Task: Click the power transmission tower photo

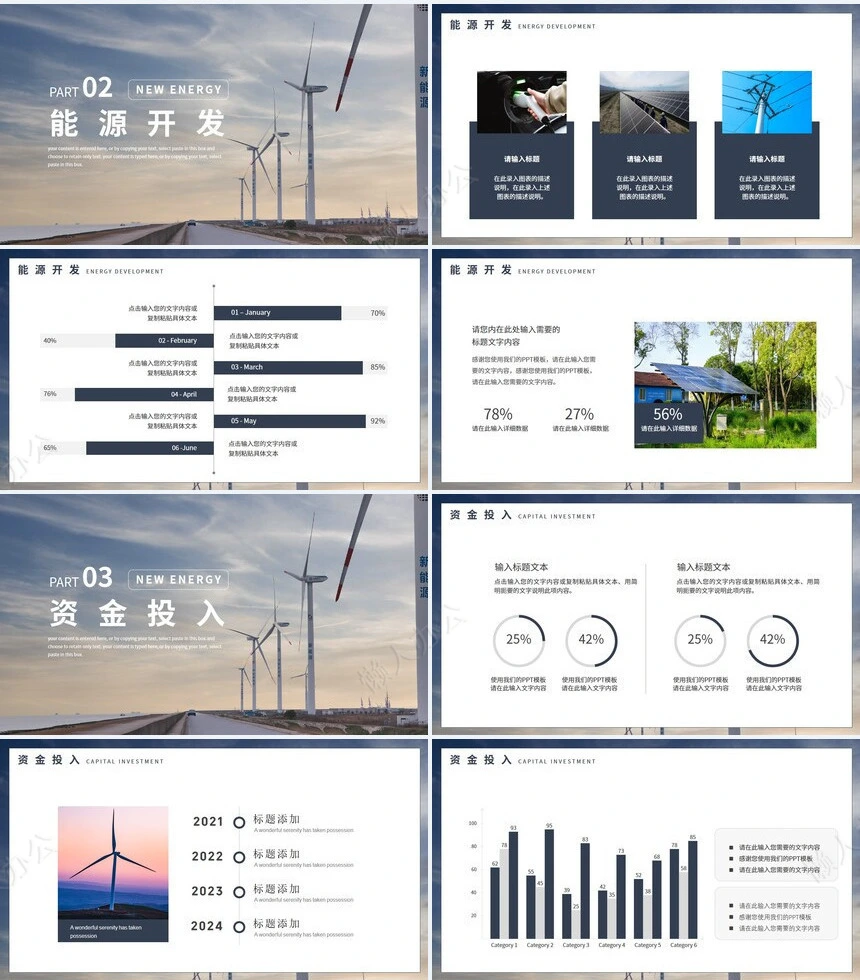Action: [x=767, y=101]
